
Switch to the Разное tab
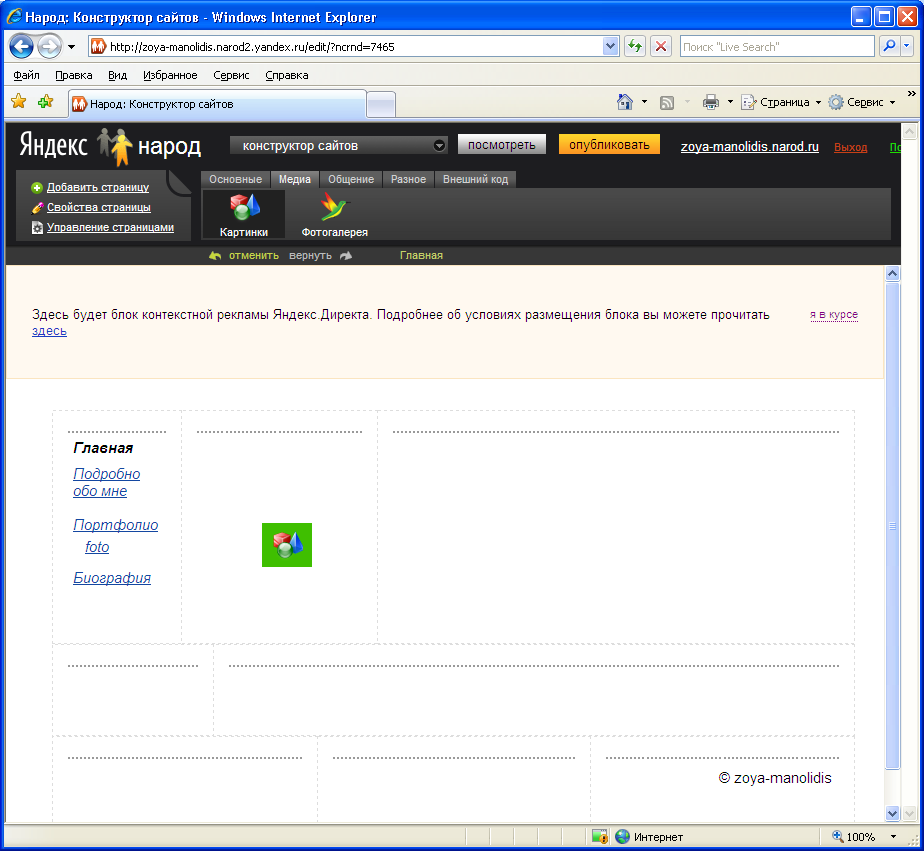pos(408,179)
